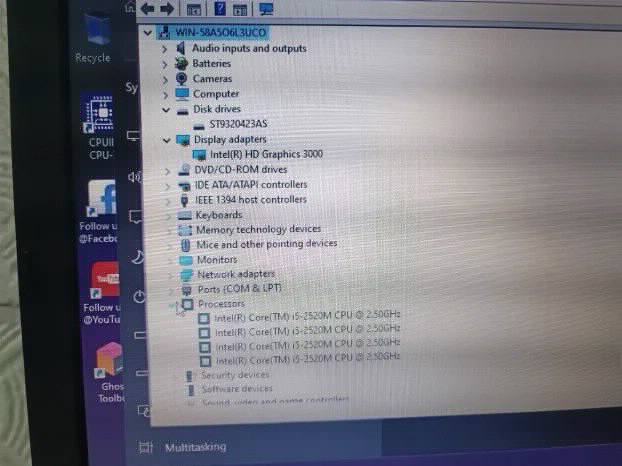This screenshot has height=466, width=622.
Task: Select the IDE ATA/ATAPI controllers label
Action: [251, 185]
